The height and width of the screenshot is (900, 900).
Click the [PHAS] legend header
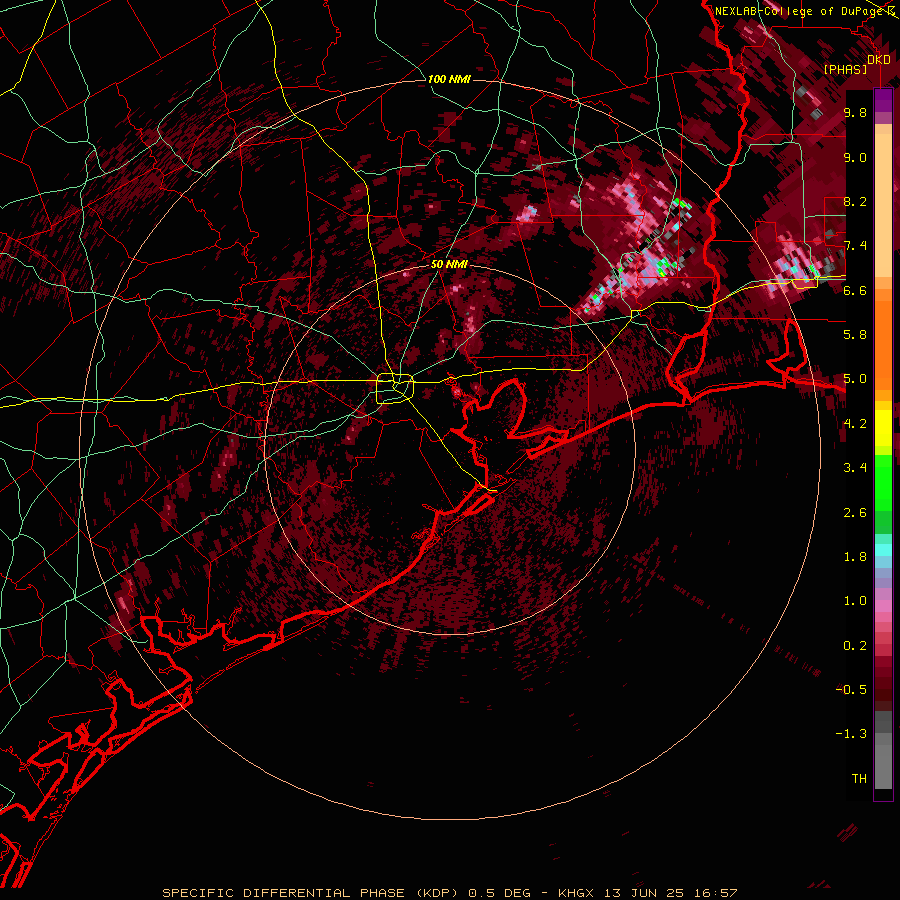click(x=845, y=69)
